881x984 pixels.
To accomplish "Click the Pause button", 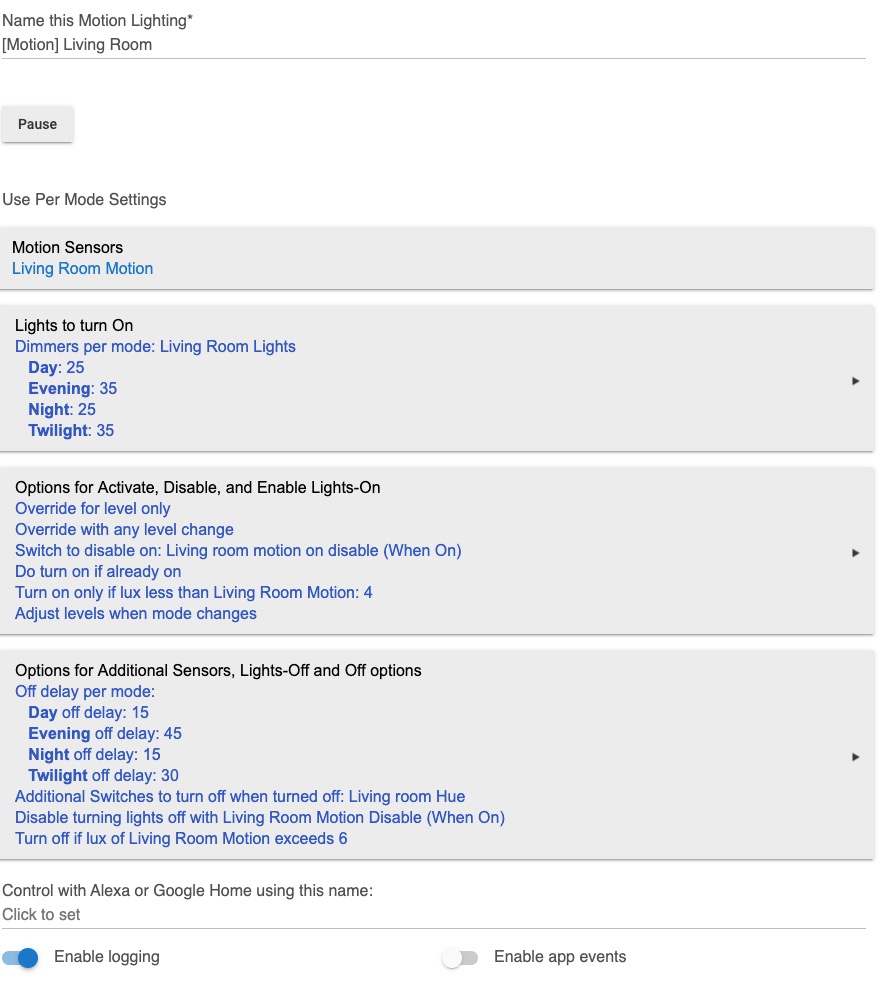I will (x=37, y=124).
